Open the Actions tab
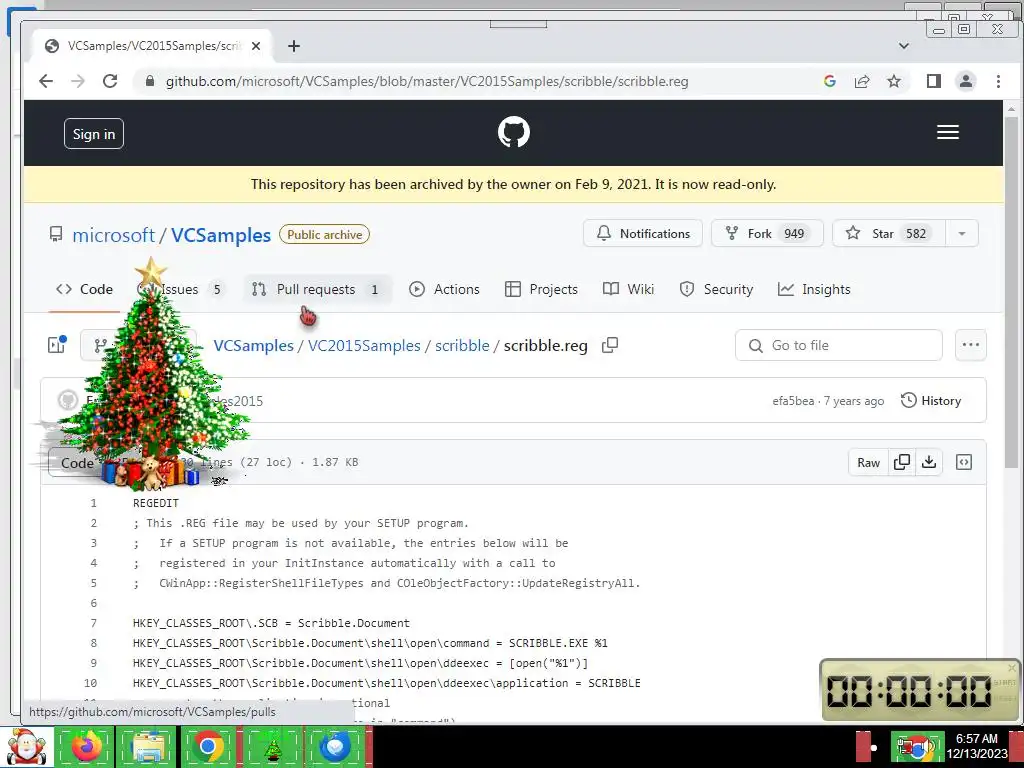Image resolution: width=1024 pixels, height=768 pixels. pos(444,289)
